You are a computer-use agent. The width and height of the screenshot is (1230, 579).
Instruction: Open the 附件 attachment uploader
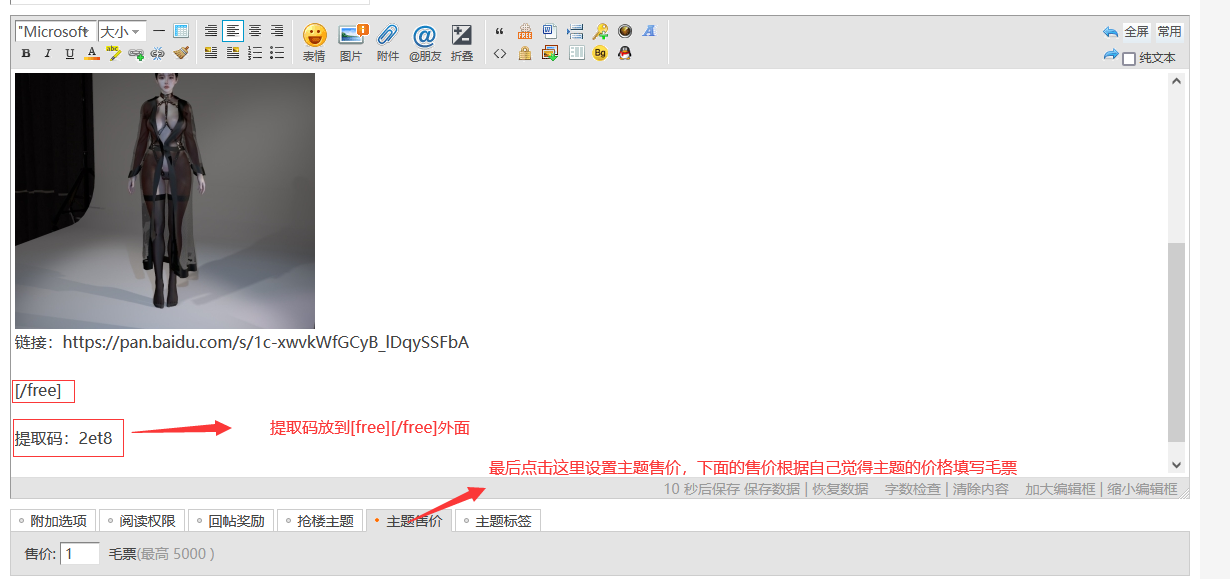tap(388, 43)
